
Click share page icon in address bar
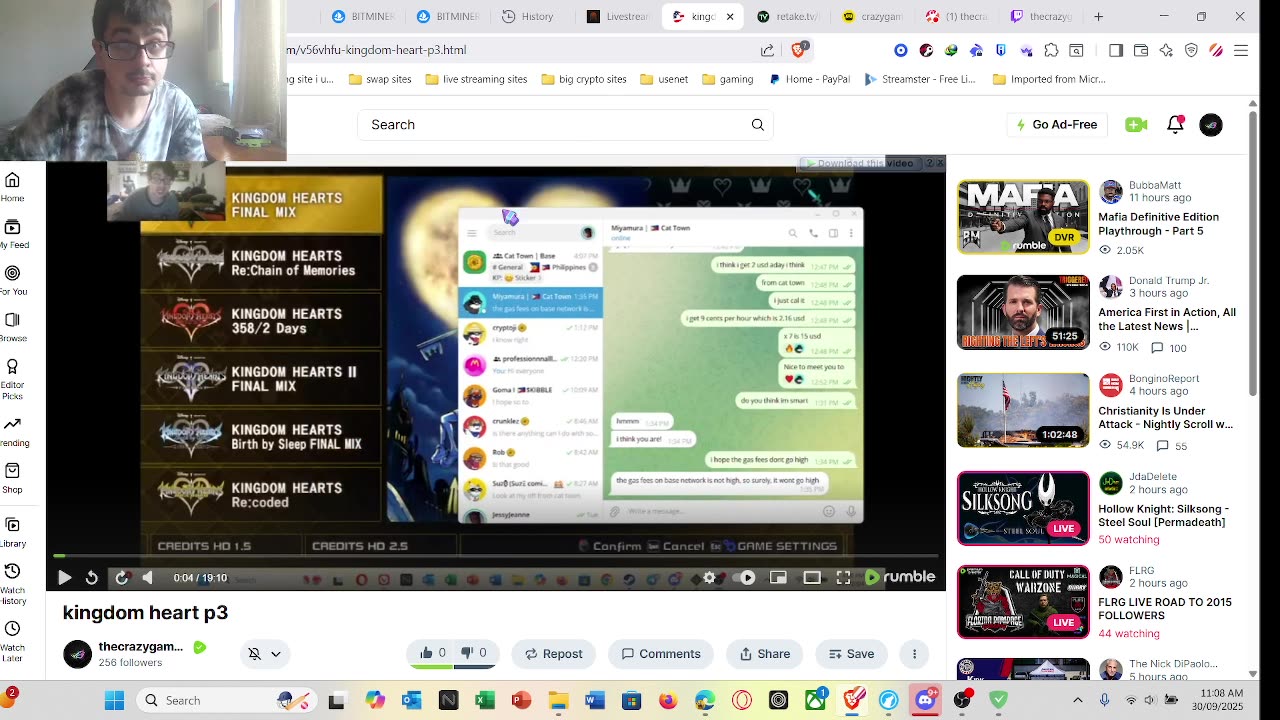(x=767, y=50)
